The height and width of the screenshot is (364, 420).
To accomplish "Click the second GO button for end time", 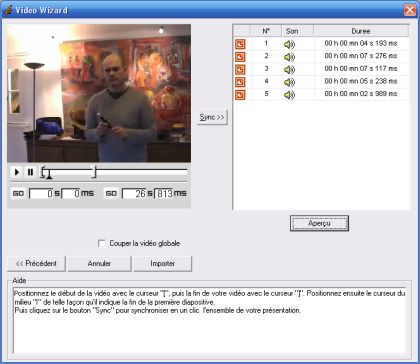I will (x=111, y=193).
